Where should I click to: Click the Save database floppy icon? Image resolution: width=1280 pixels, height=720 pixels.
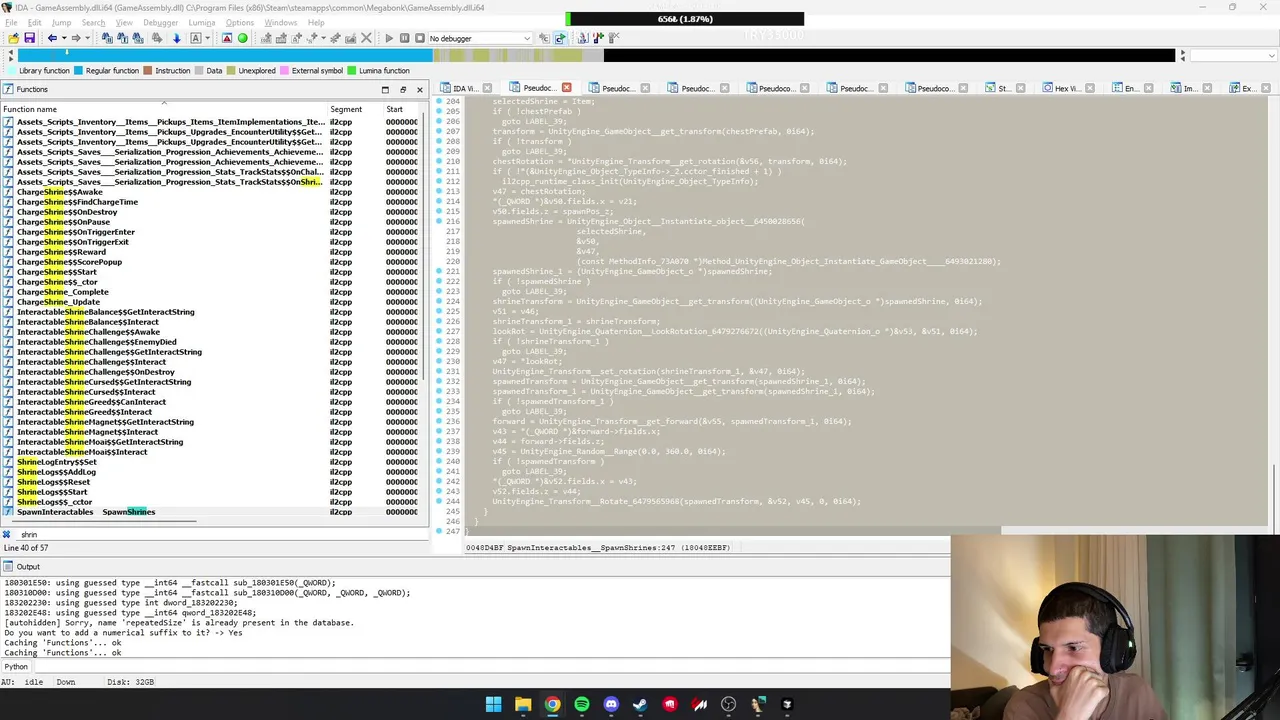29,38
